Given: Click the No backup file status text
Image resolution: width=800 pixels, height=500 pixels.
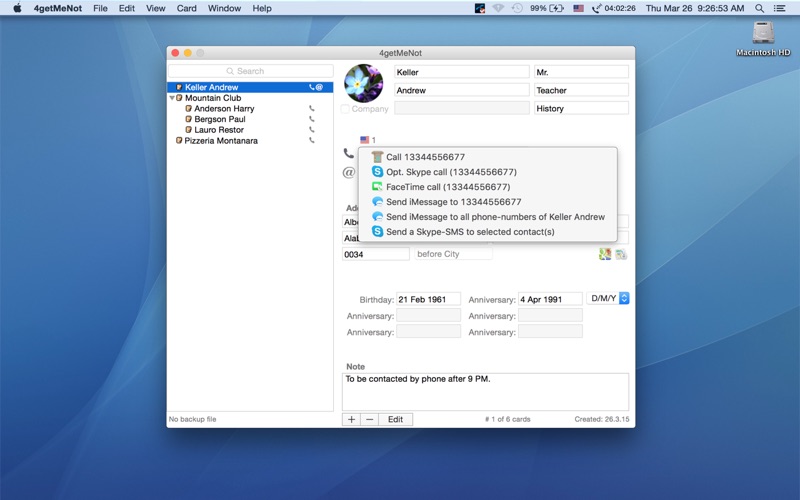Looking at the screenshot, I should (x=192, y=419).
